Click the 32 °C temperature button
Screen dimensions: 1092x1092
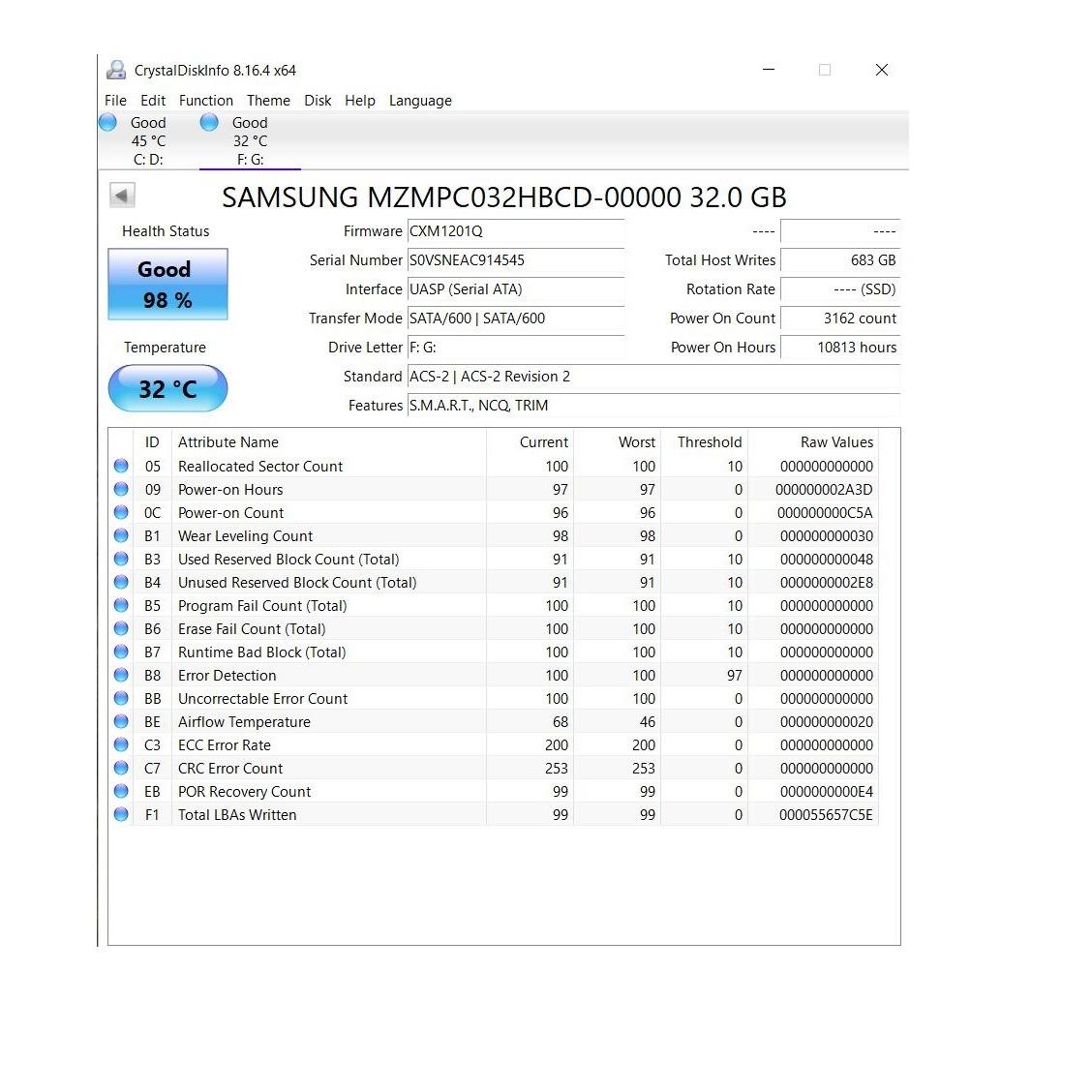(x=167, y=389)
